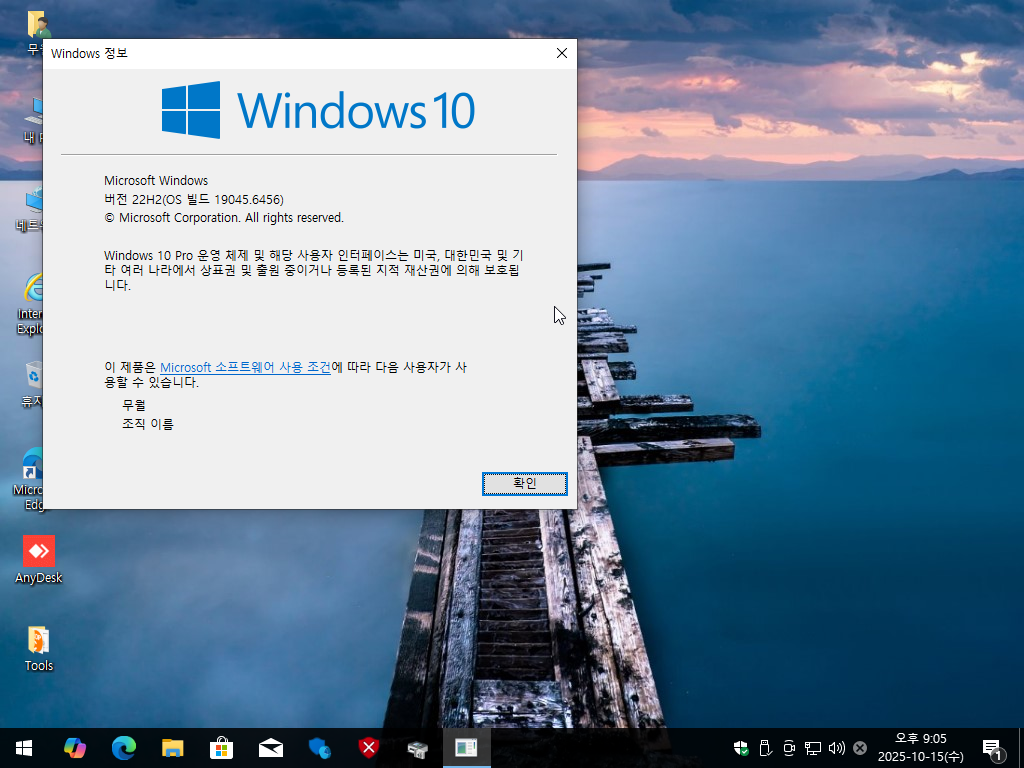Select the active Windows 정보 taskbar item
Viewport: 1024px width, 768px height.
pos(466,748)
